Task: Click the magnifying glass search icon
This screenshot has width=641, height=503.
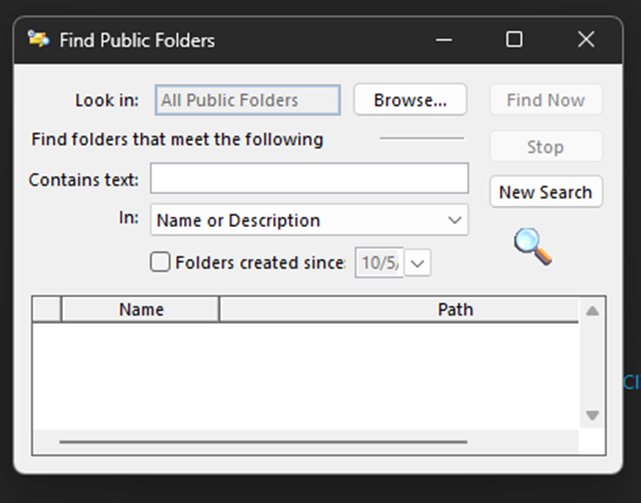Action: point(533,247)
